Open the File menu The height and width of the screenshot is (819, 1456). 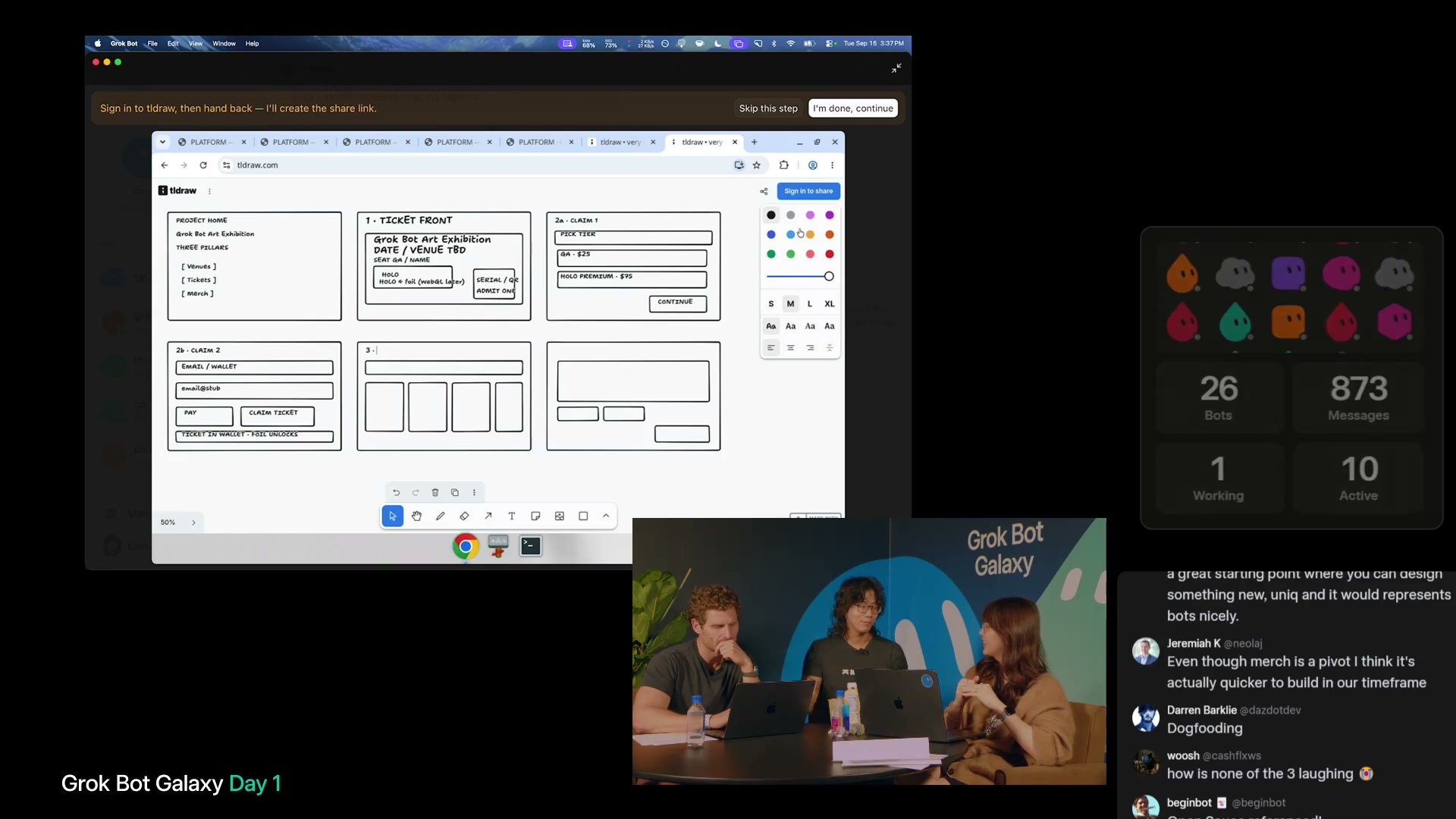click(152, 44)
